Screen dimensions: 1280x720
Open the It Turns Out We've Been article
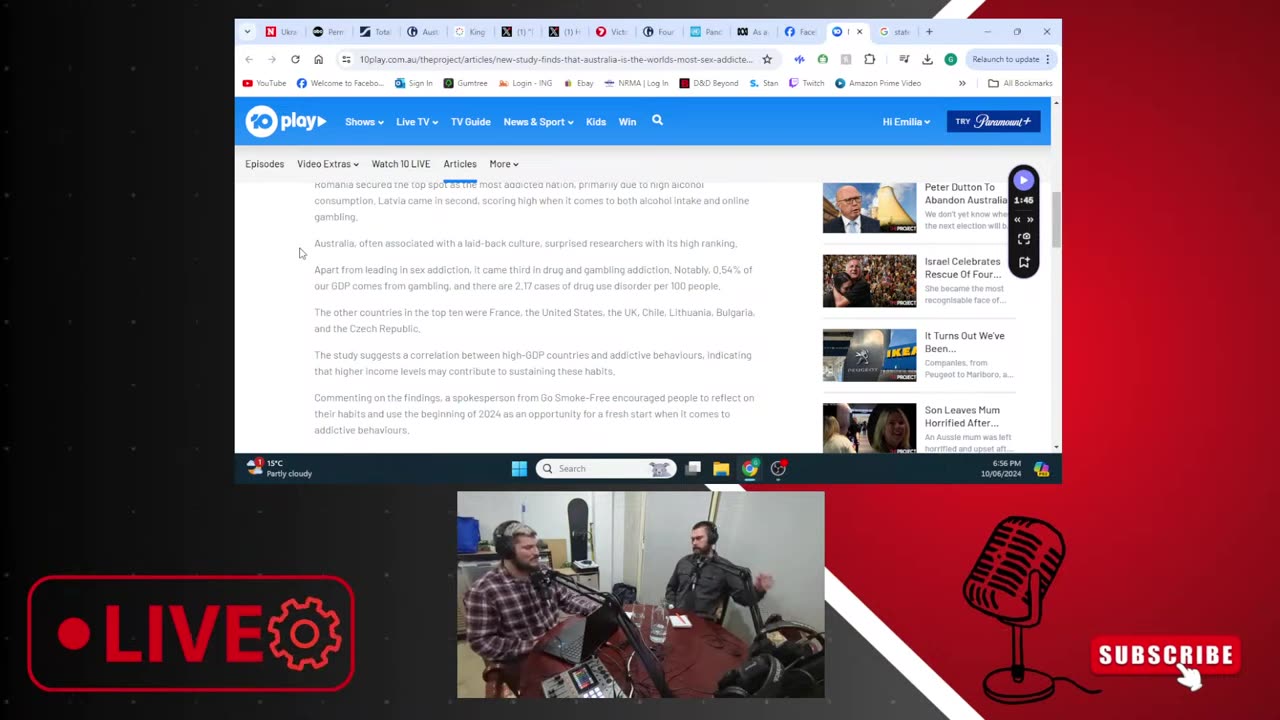pos(964,342)
